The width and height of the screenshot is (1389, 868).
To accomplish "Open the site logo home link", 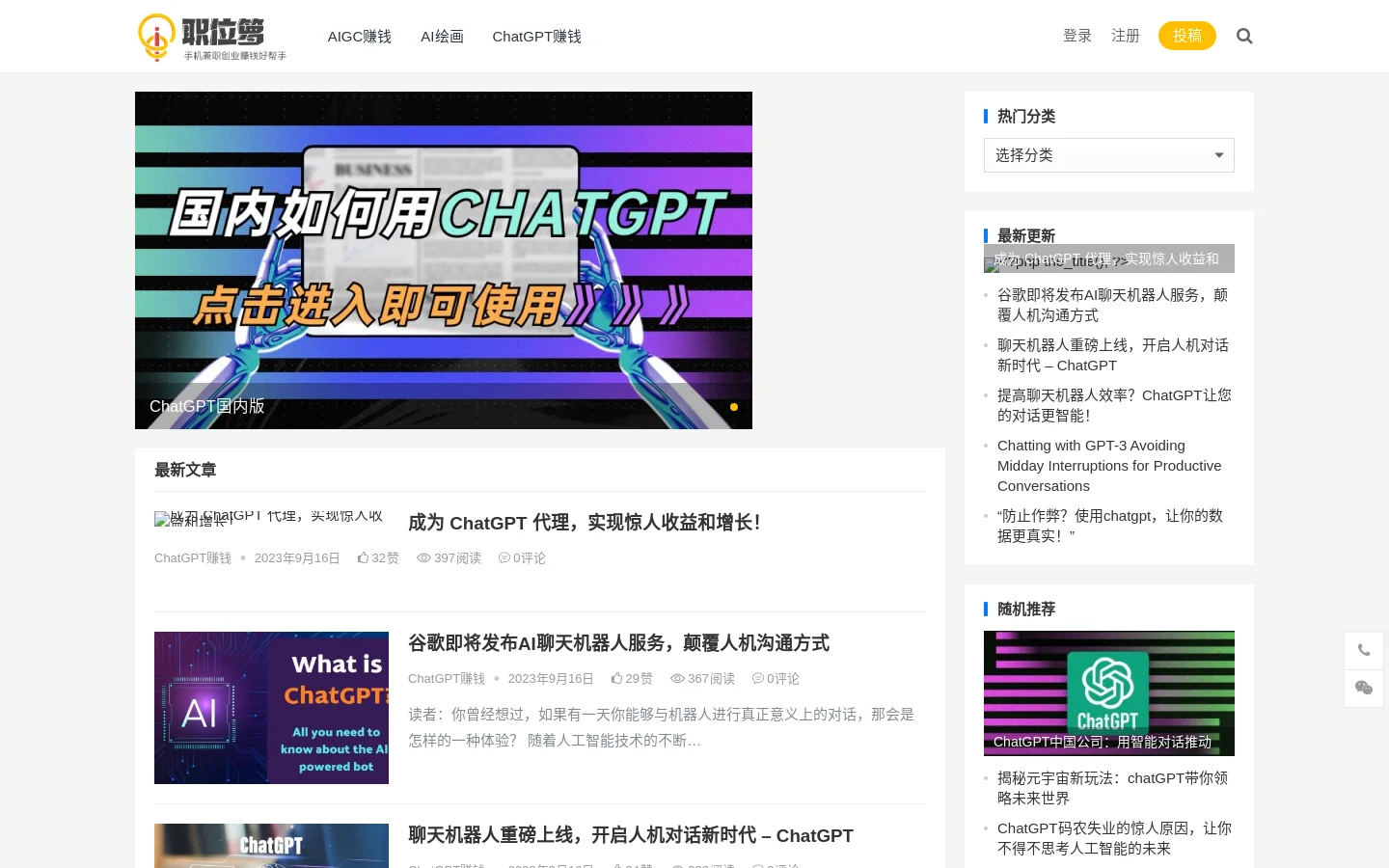I will [x=212, y=37].
